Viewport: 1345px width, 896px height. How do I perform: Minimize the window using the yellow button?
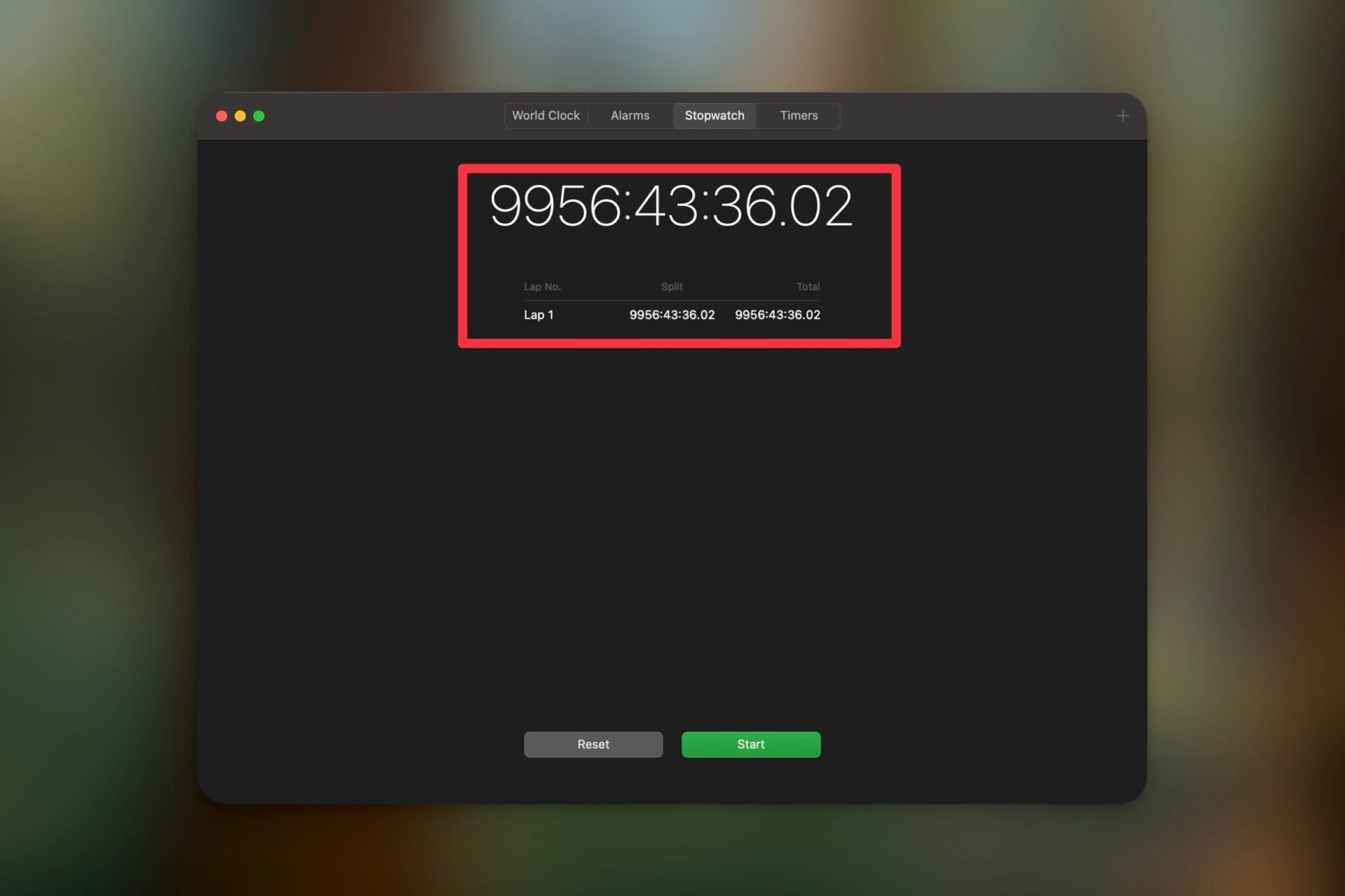(240, 116)
